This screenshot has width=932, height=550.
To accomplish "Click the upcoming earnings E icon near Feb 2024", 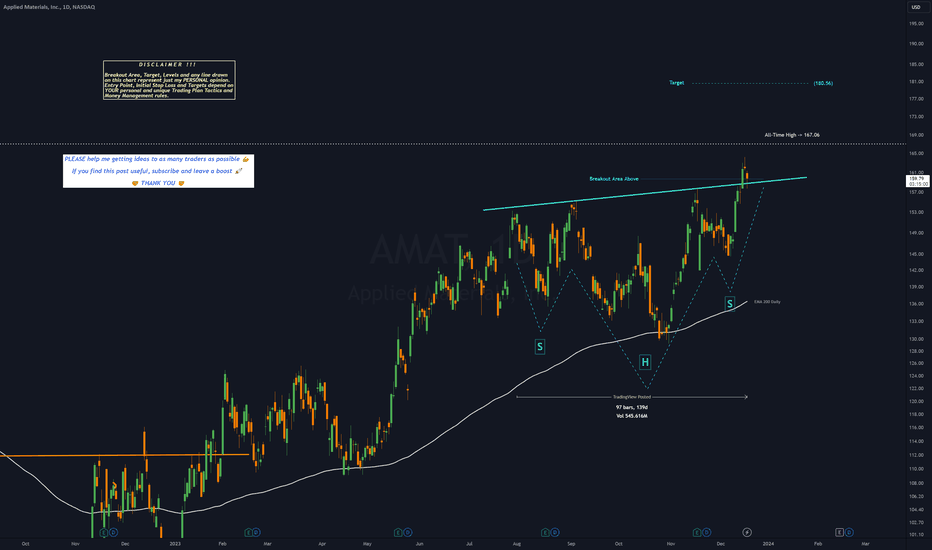I will (x=839, y=532).
